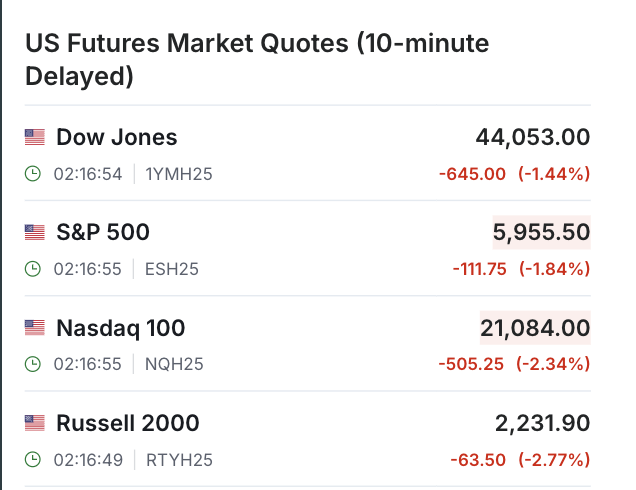
Task: Click the US flag icon beside Russell 2000
Action: pyautogui.click(x=35, y=423)
